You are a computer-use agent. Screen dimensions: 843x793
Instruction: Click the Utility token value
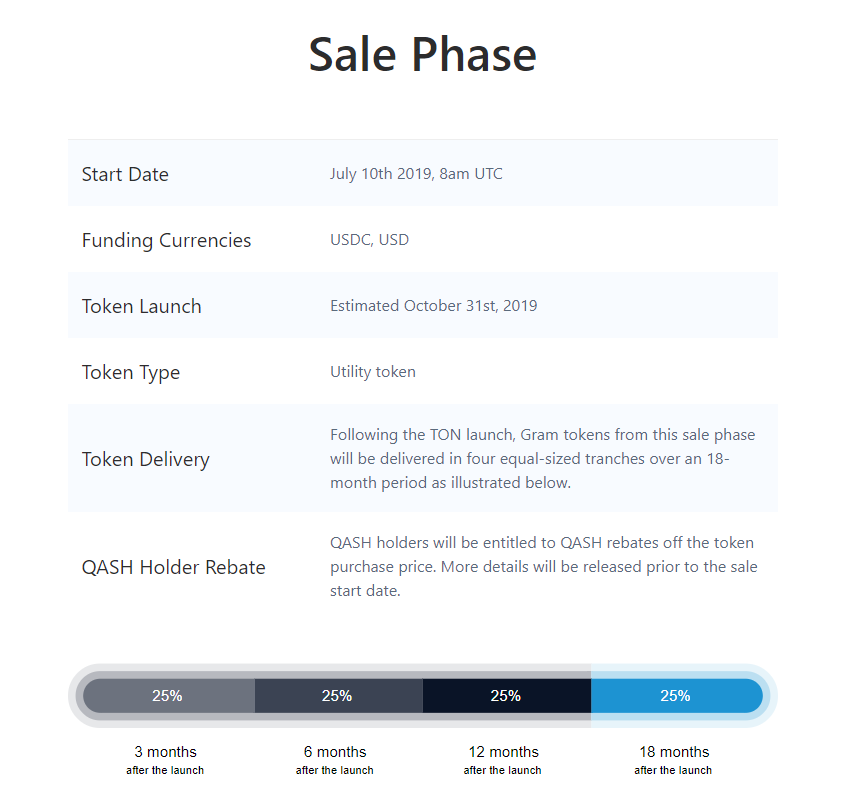[x=373, y=372]
